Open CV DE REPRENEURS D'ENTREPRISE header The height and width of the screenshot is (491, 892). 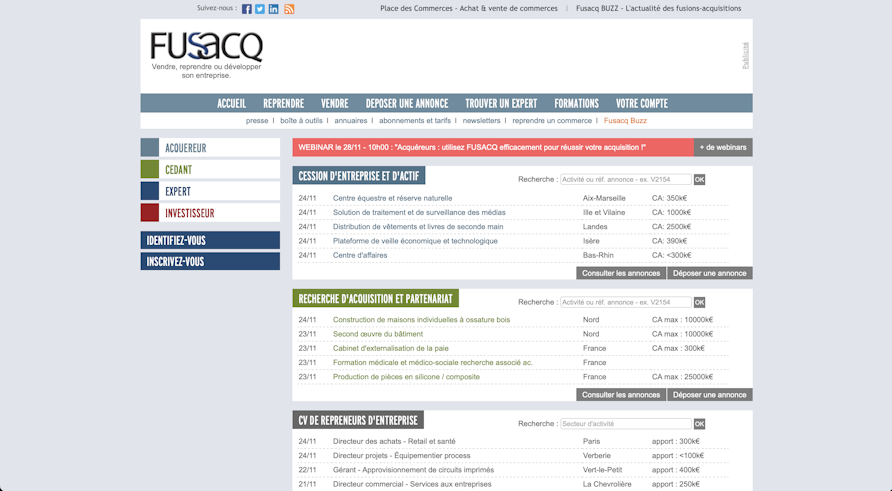358,420
